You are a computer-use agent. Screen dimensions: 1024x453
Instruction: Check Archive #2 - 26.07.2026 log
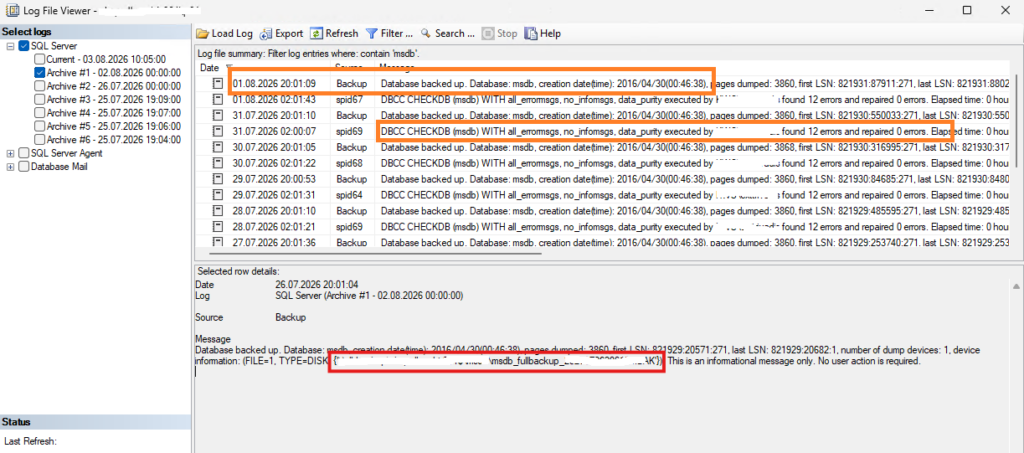point(40,86)
